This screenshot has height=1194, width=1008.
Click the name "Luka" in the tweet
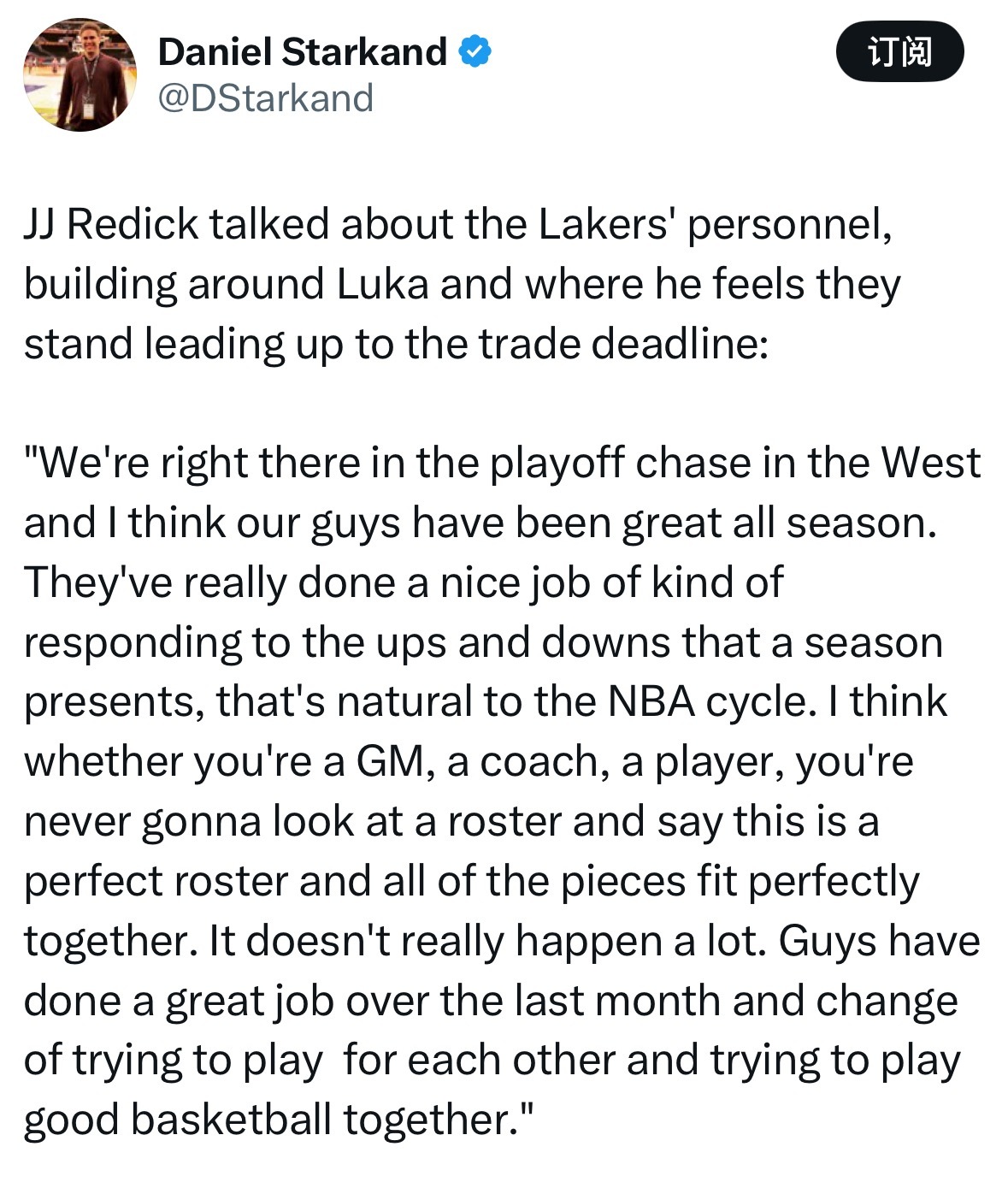382,285
